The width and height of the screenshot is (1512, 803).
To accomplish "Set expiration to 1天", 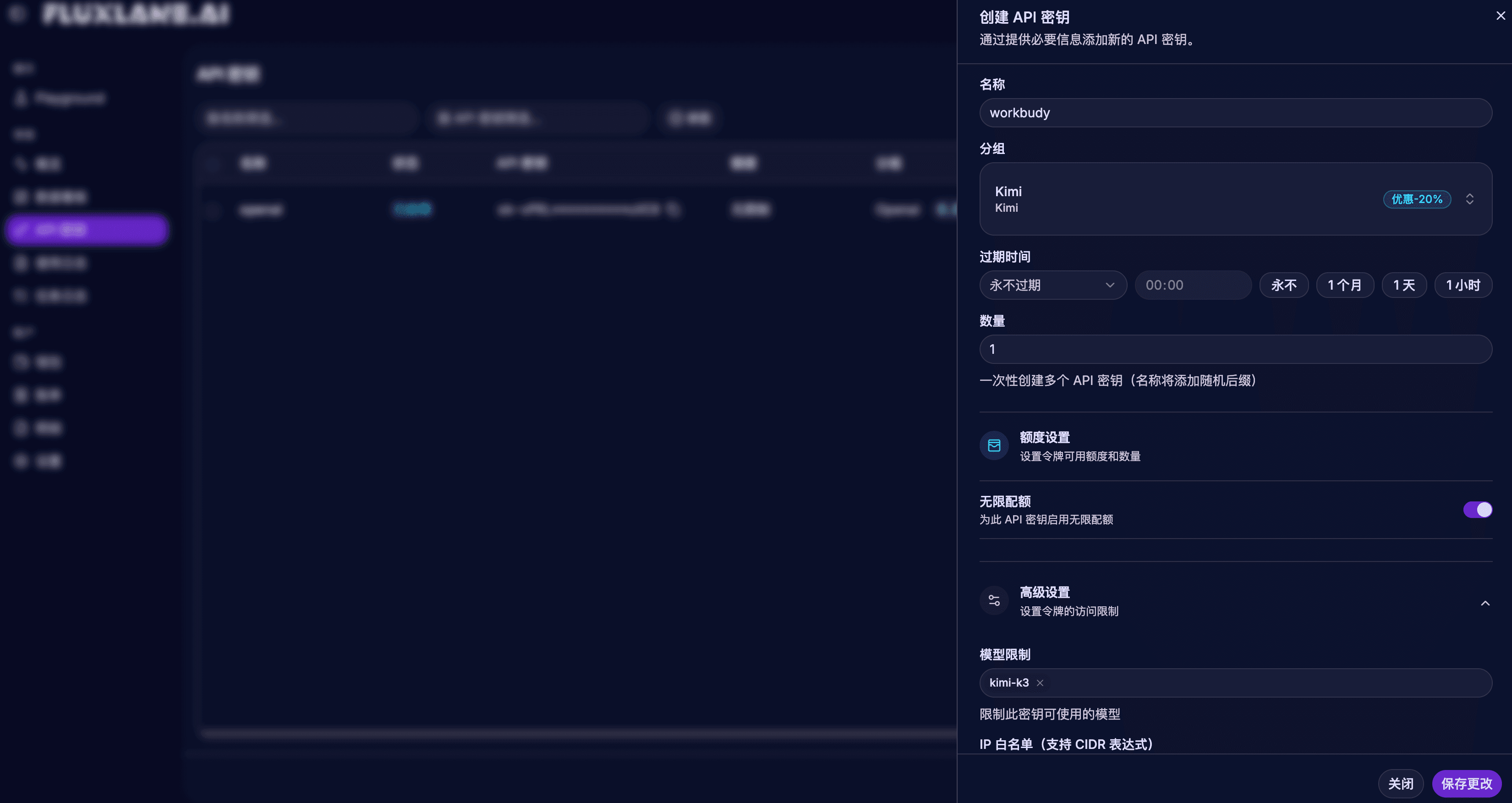I will coord(1404,285).
